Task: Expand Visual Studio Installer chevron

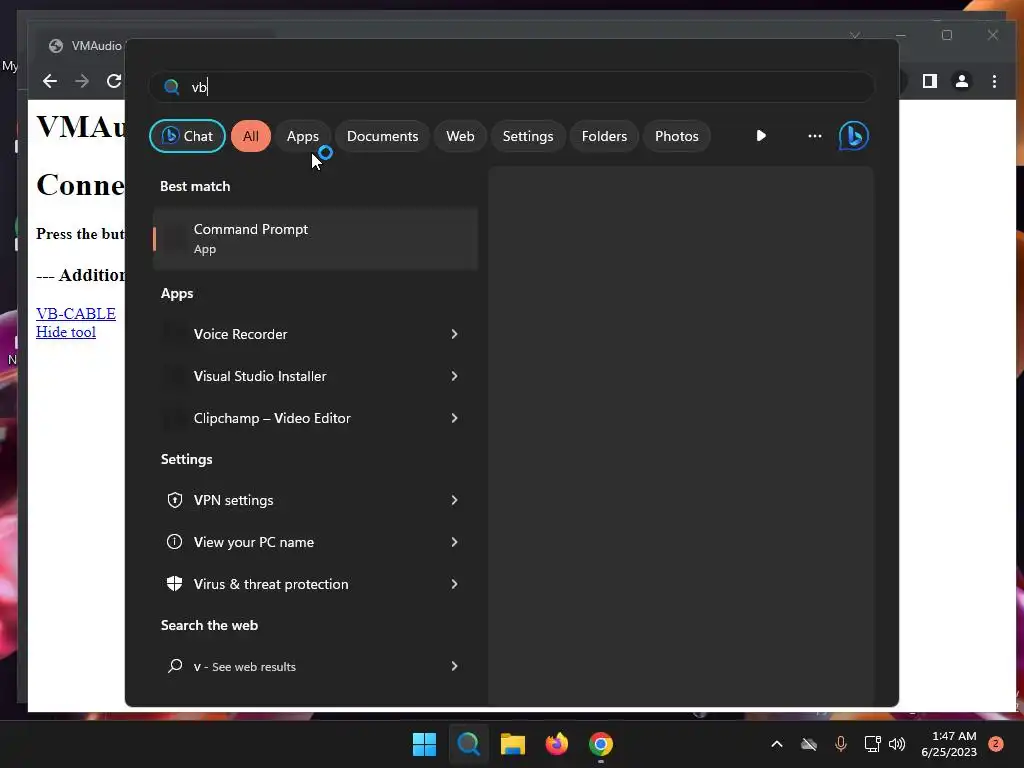Action: [455, 376]
